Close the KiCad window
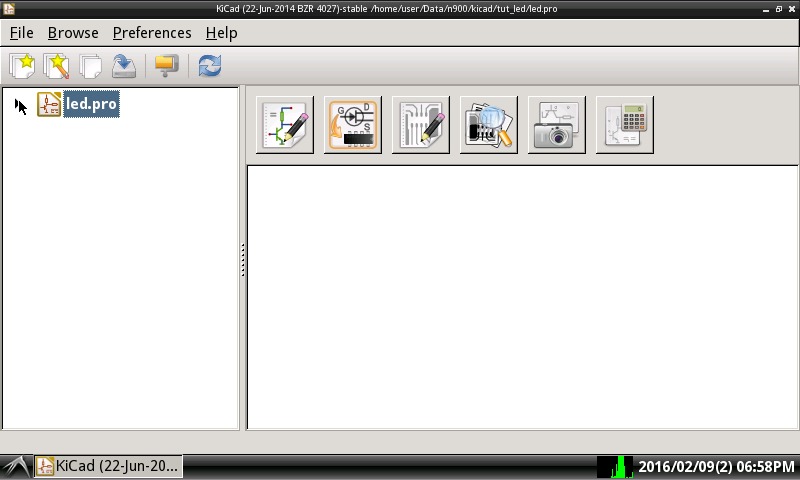Image resolution: width=800 pixels, height=480 pixels. (x=792, y=9)
